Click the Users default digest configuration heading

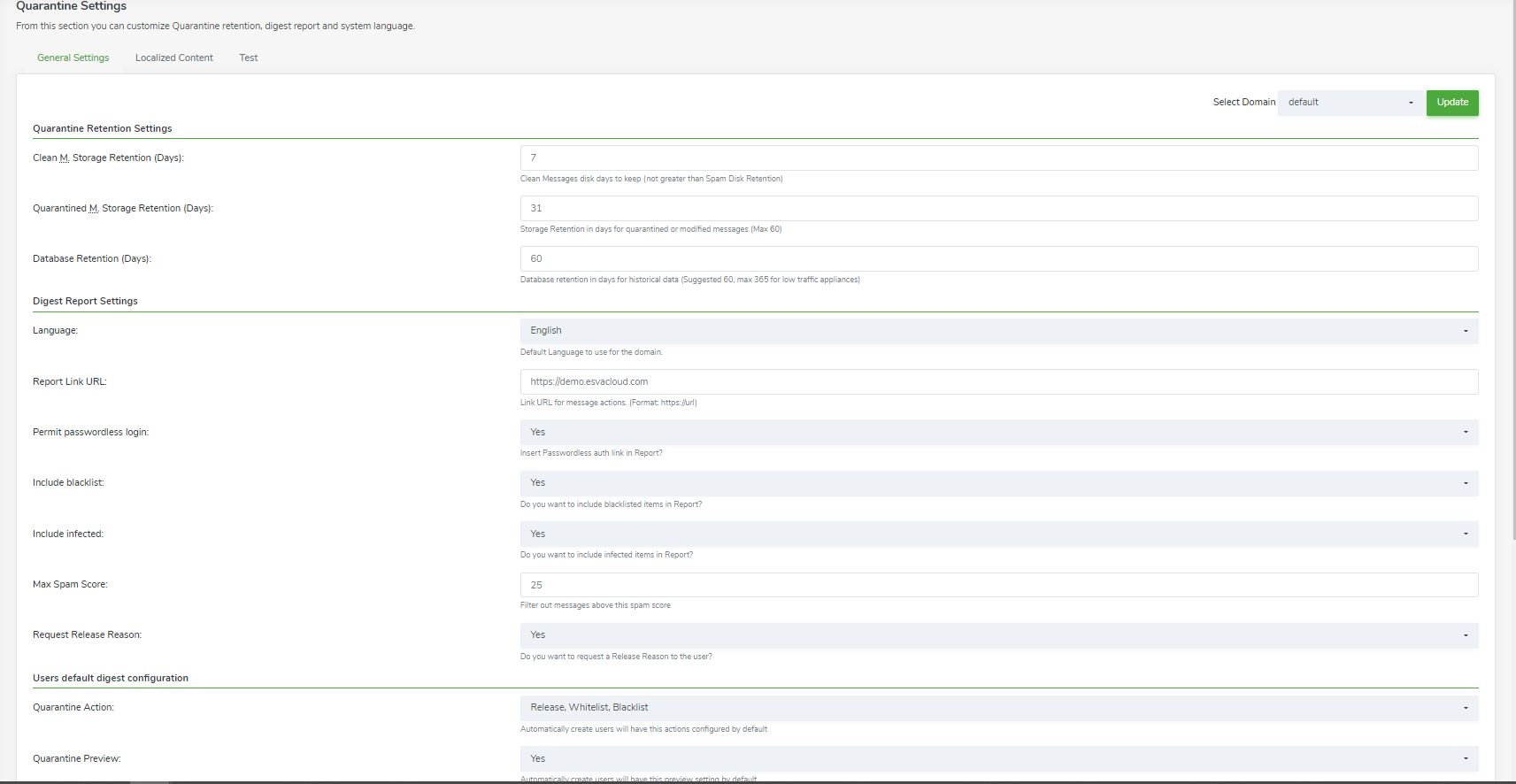click(111, 678)
